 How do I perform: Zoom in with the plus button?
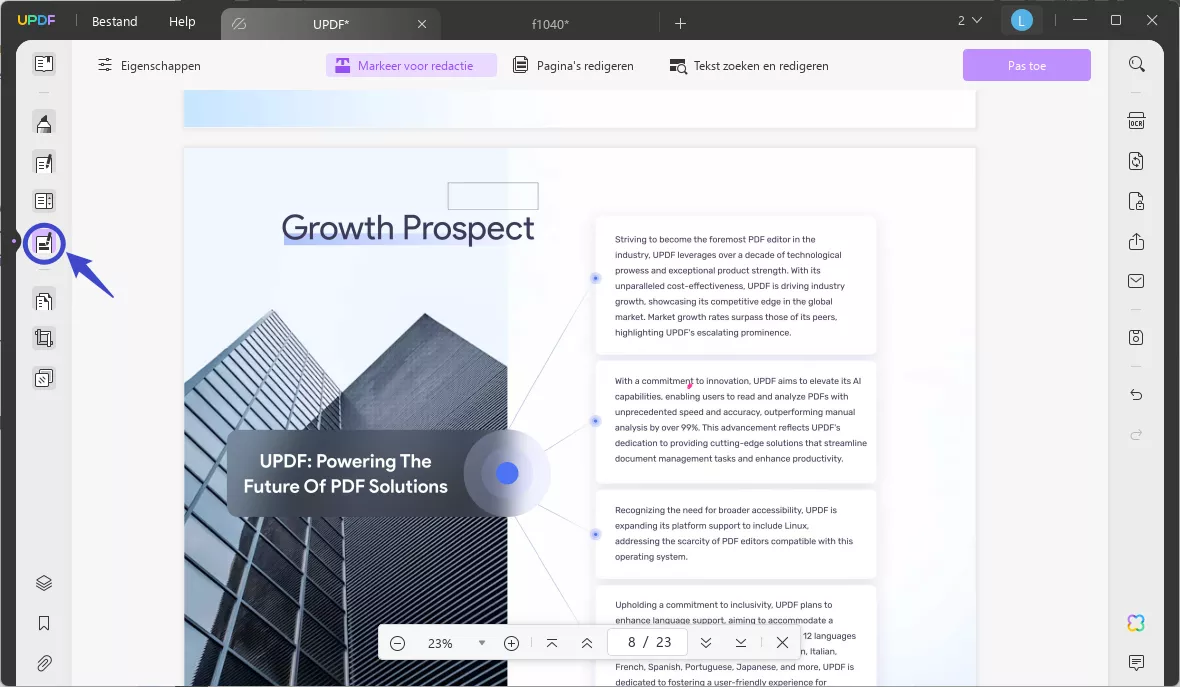tap(512, 643)
